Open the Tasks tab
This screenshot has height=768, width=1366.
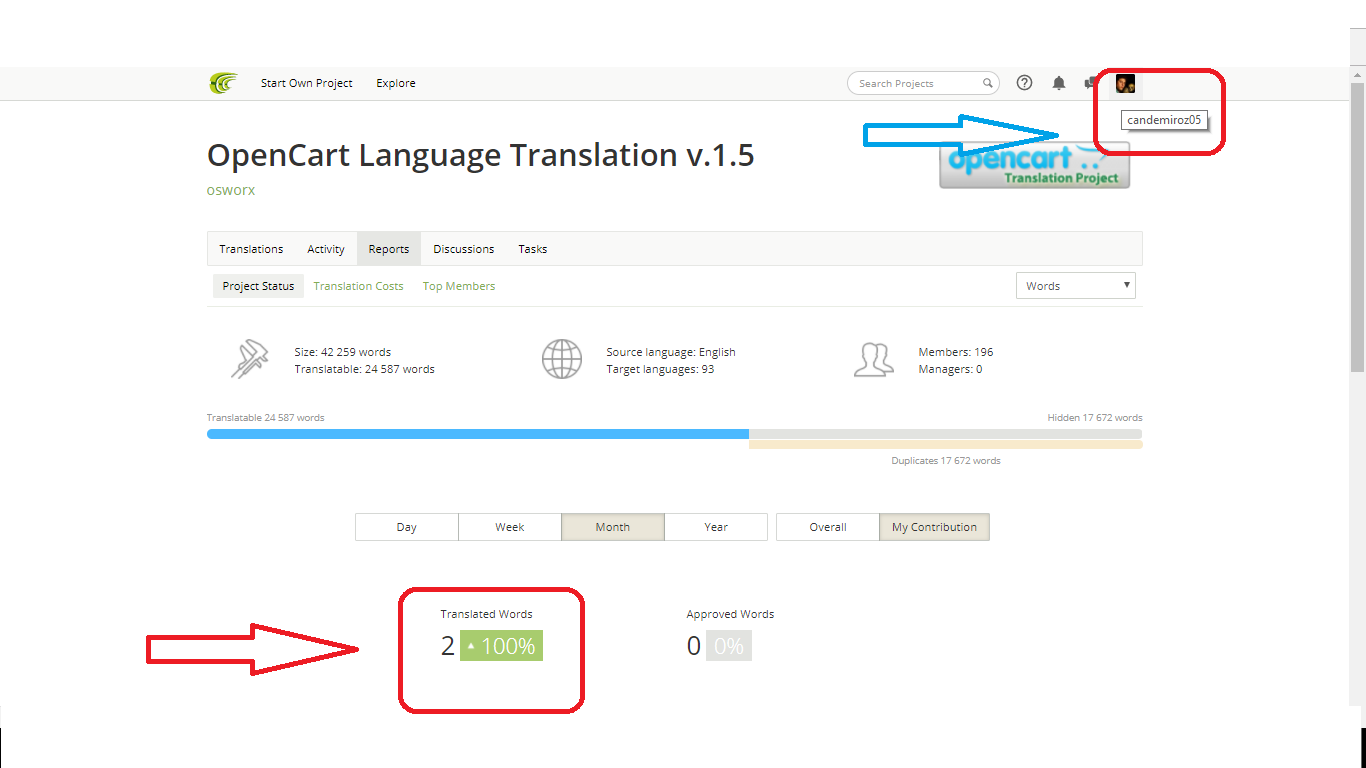pos(533,249)
